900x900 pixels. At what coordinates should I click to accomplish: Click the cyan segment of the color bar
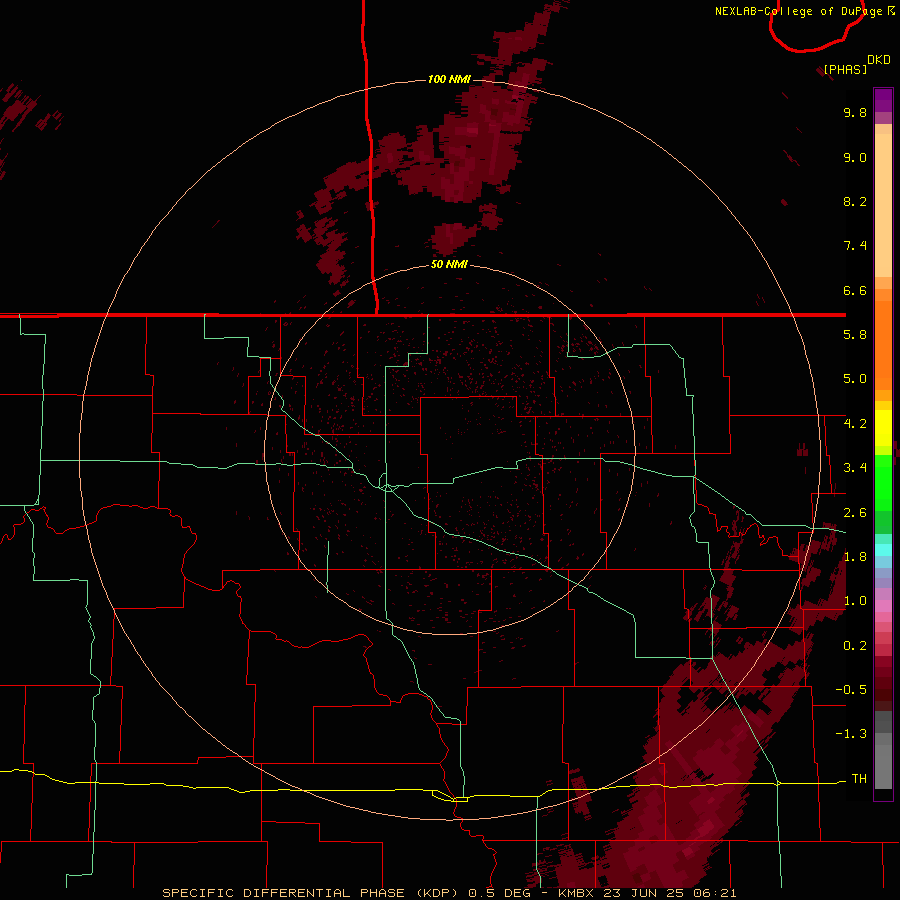click(x=883, y=550)
